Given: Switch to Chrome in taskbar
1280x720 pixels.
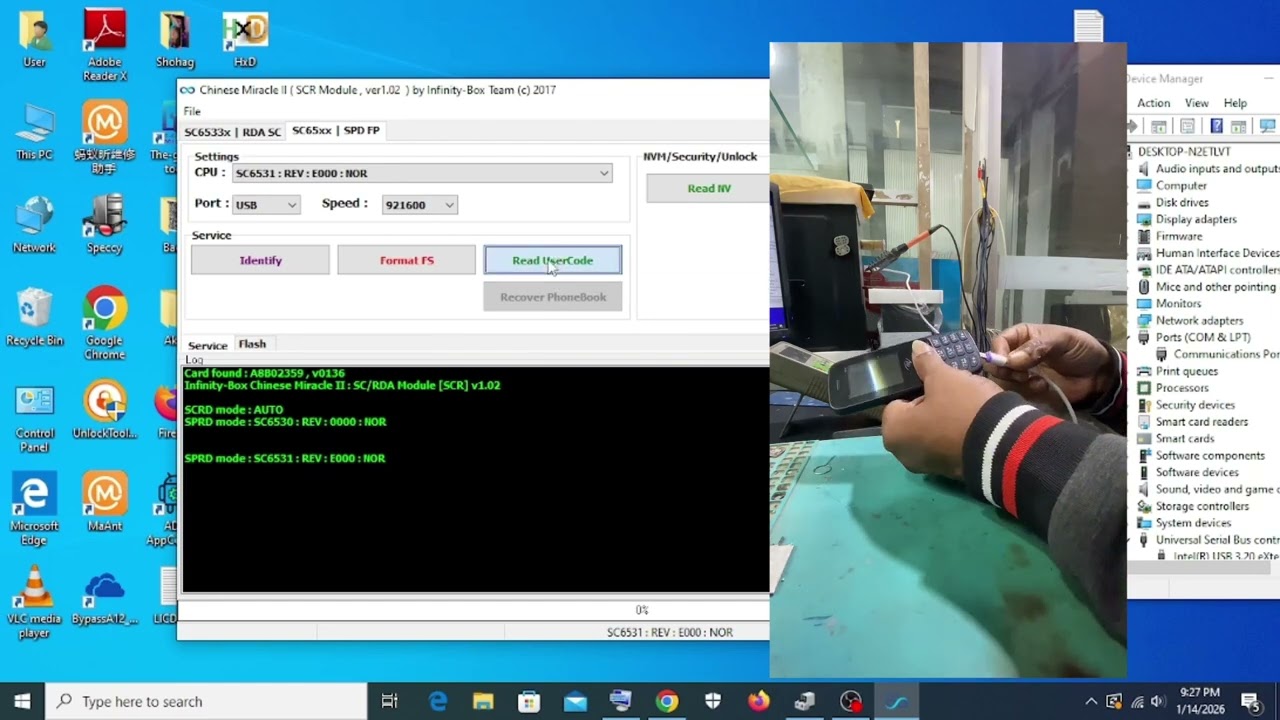Looking at the screenshot, I should point(667,701).
